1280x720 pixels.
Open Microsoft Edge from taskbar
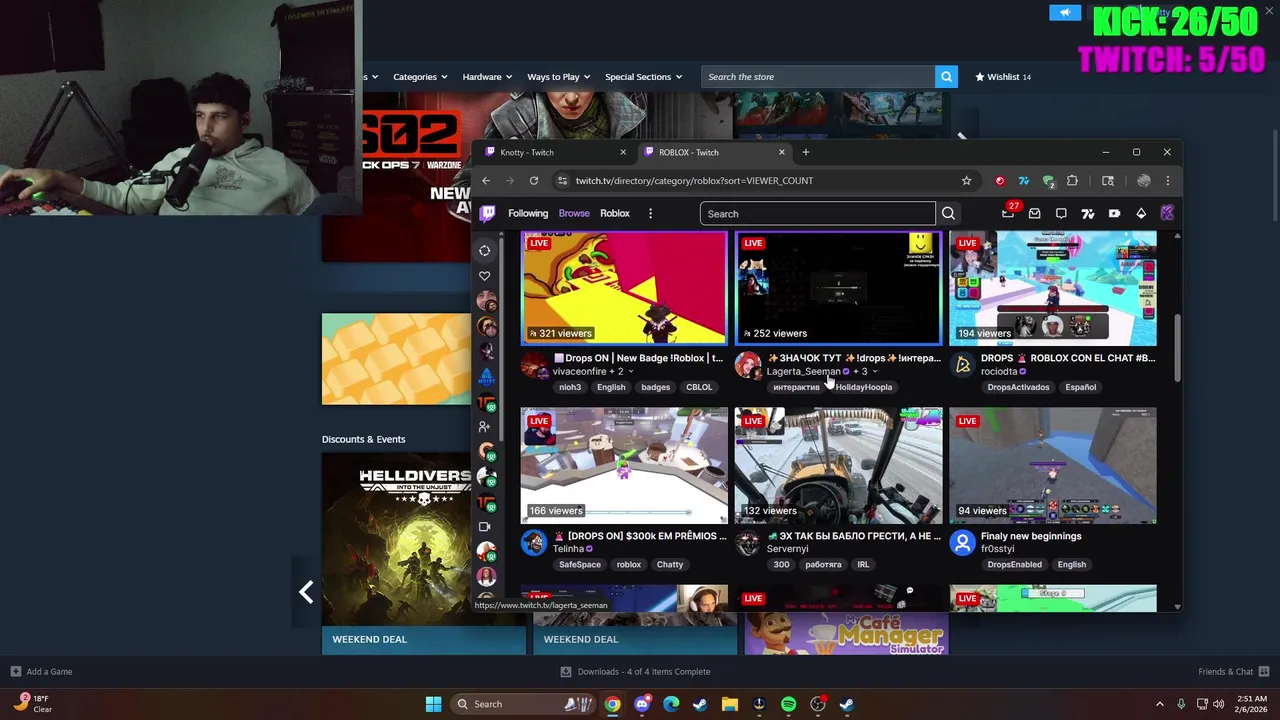[671, 704]
